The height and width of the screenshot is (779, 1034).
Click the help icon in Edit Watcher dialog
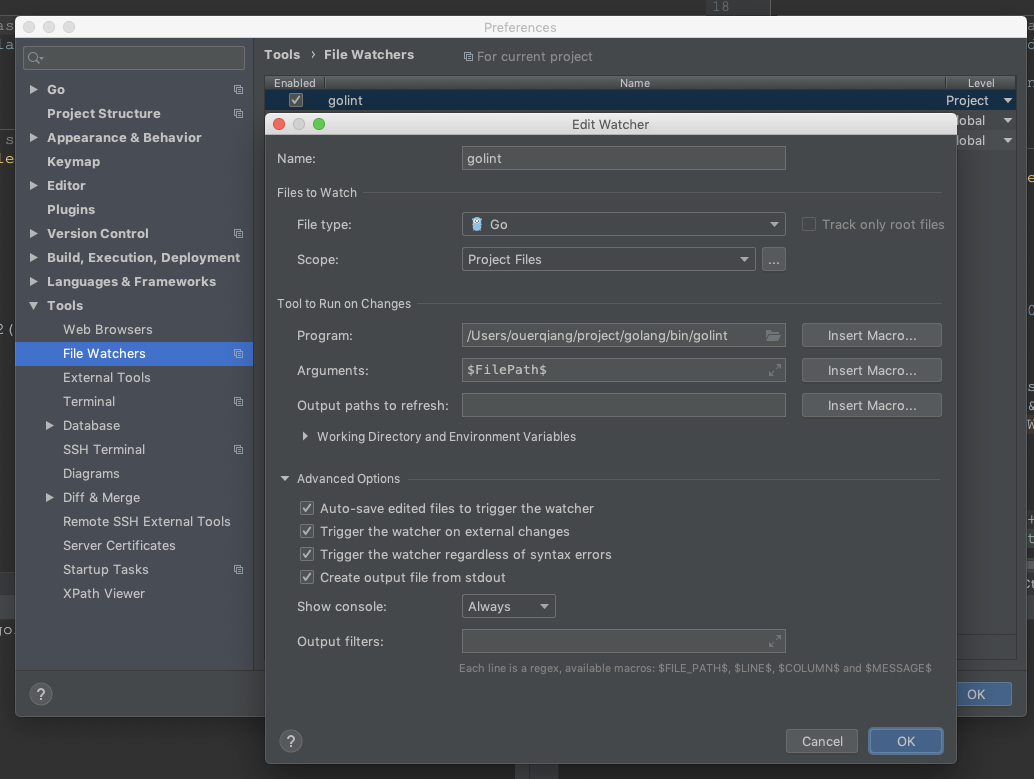tap(291, 741)
